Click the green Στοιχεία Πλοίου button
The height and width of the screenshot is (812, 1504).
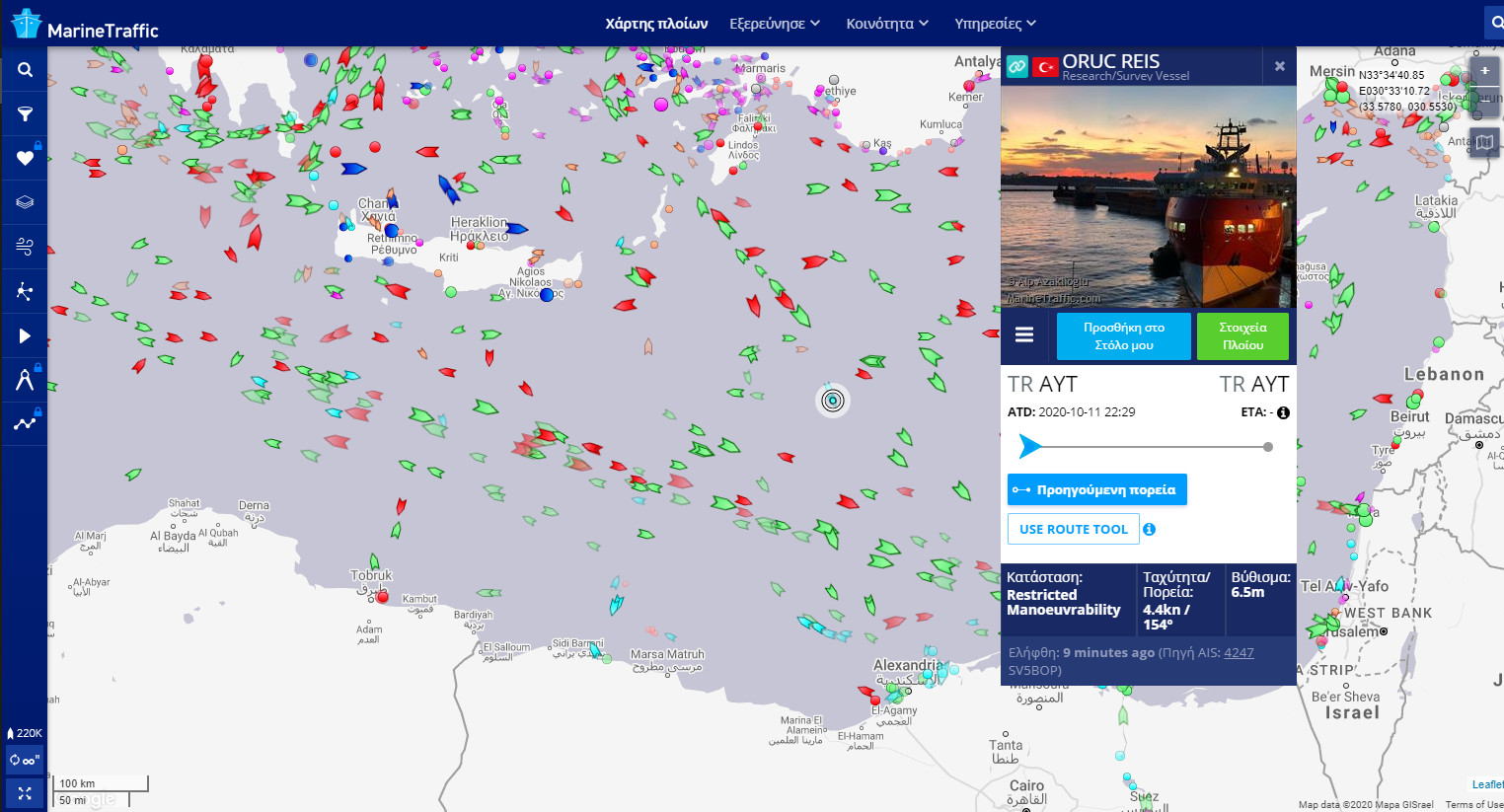(1242, 336)
